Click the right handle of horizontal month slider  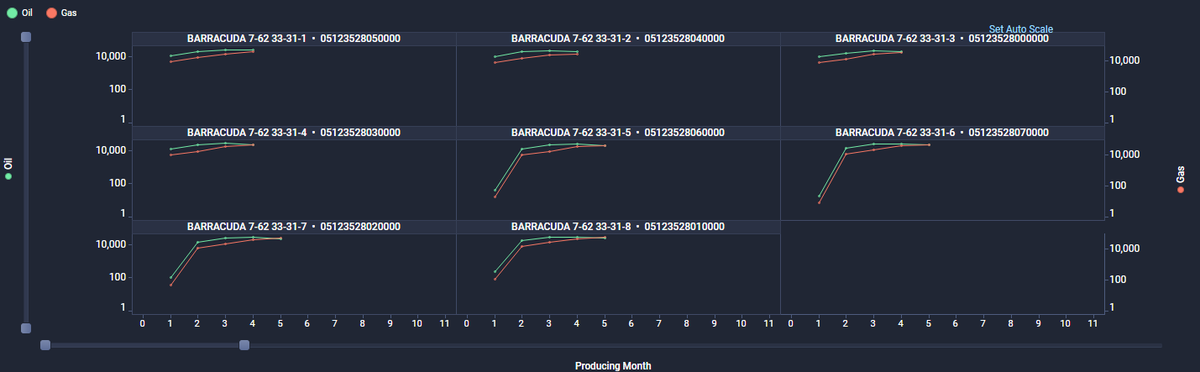coord(244,345)
